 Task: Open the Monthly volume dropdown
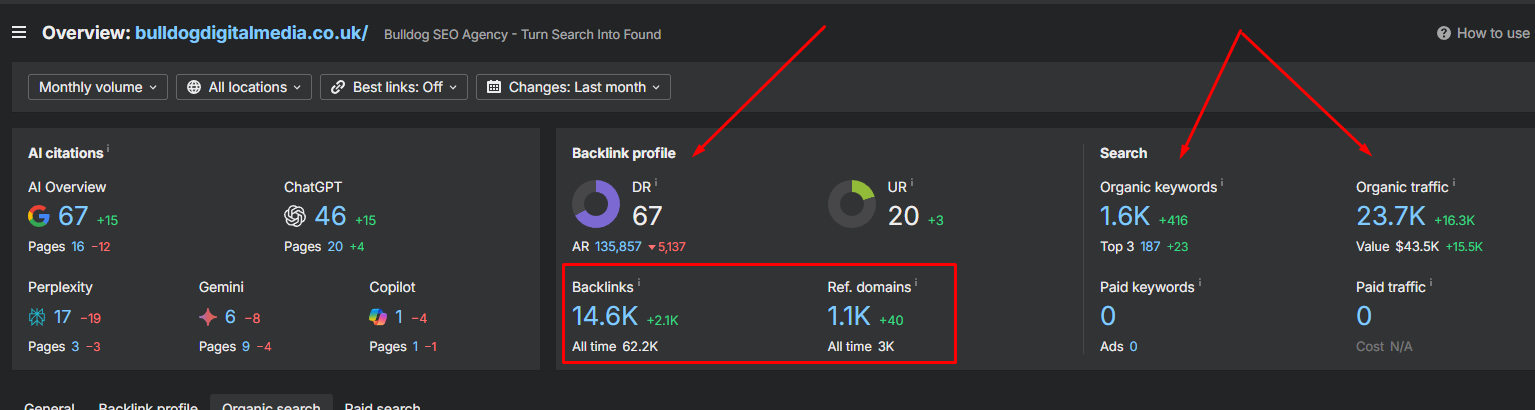point(98,87)
